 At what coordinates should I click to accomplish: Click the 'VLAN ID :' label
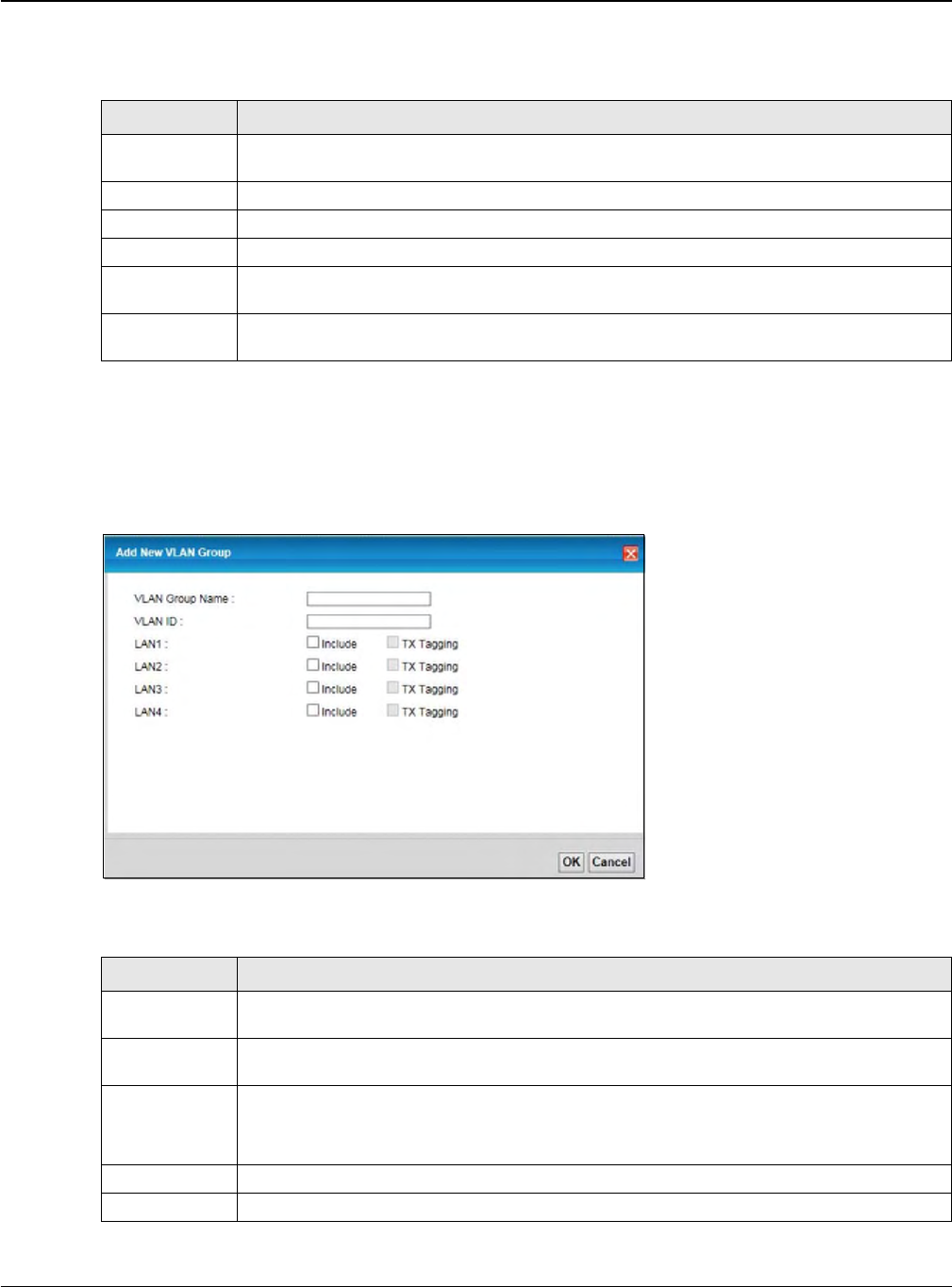point(159,622)
